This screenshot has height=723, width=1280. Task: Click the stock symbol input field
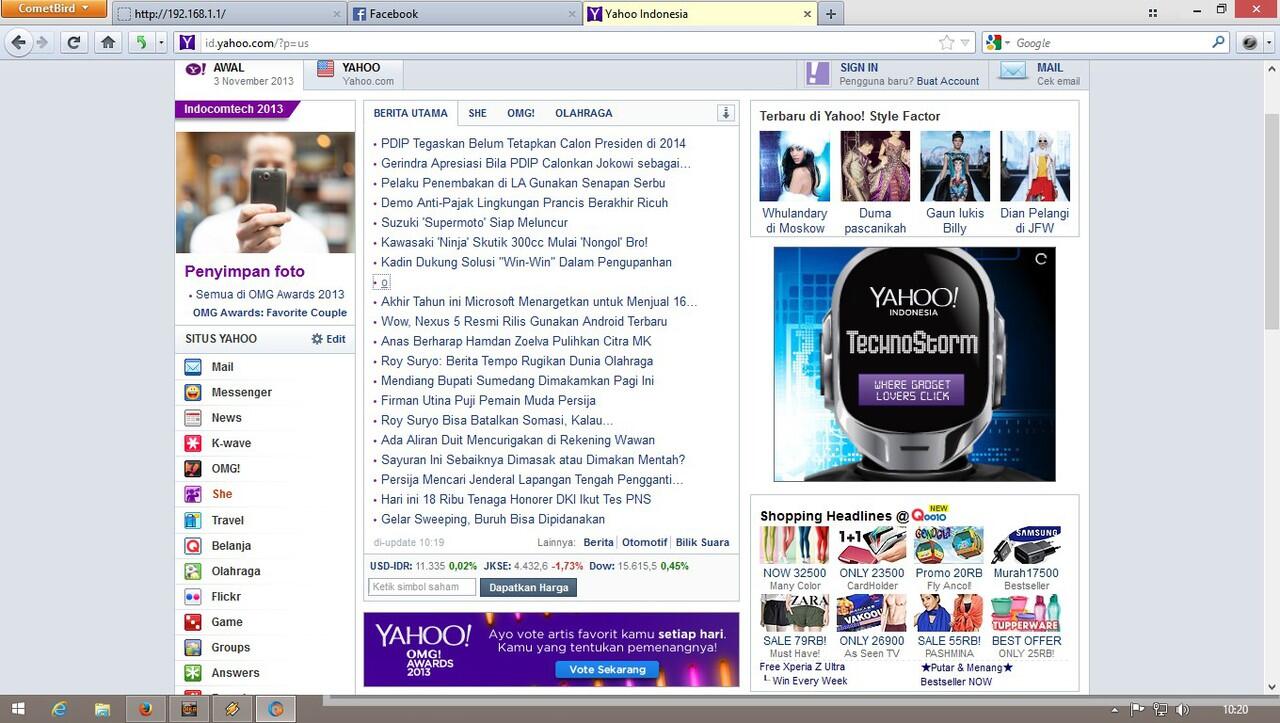tap(421, 587)
